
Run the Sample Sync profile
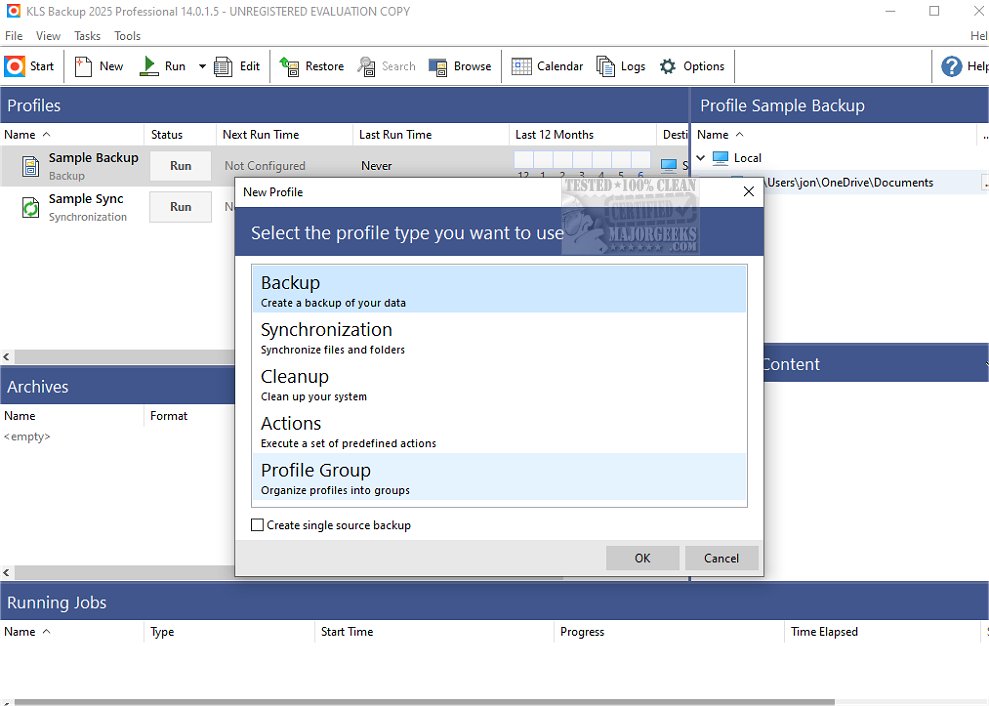pos(180,207)
